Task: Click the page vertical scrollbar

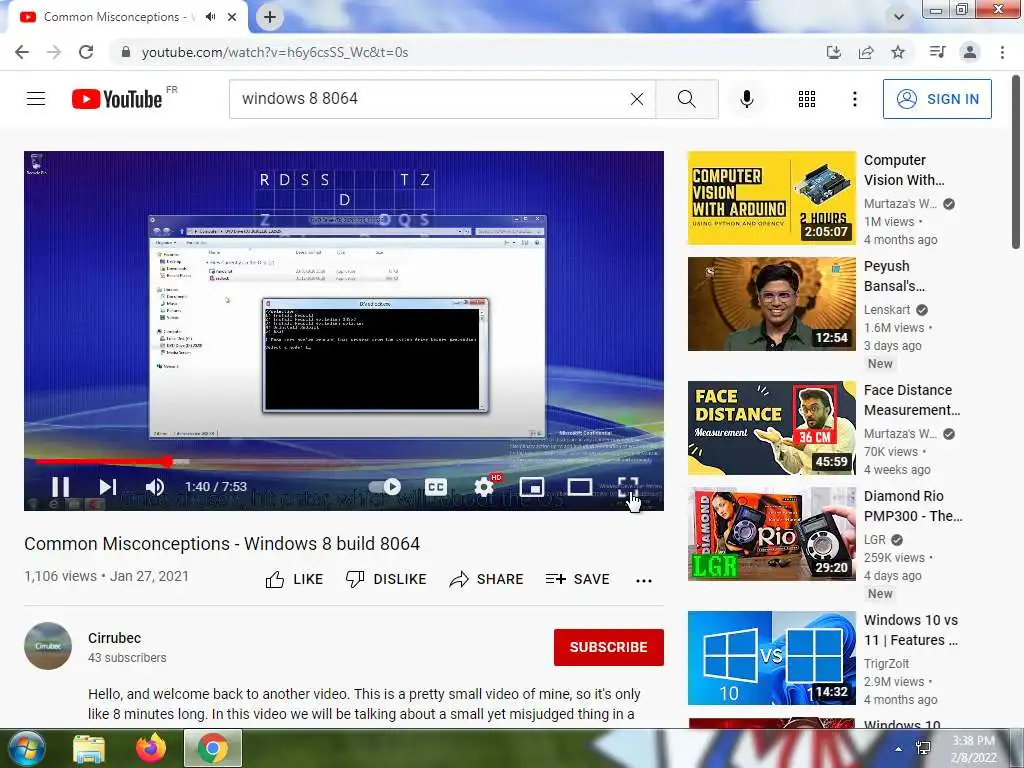Action: click(x=1017, y=161)
